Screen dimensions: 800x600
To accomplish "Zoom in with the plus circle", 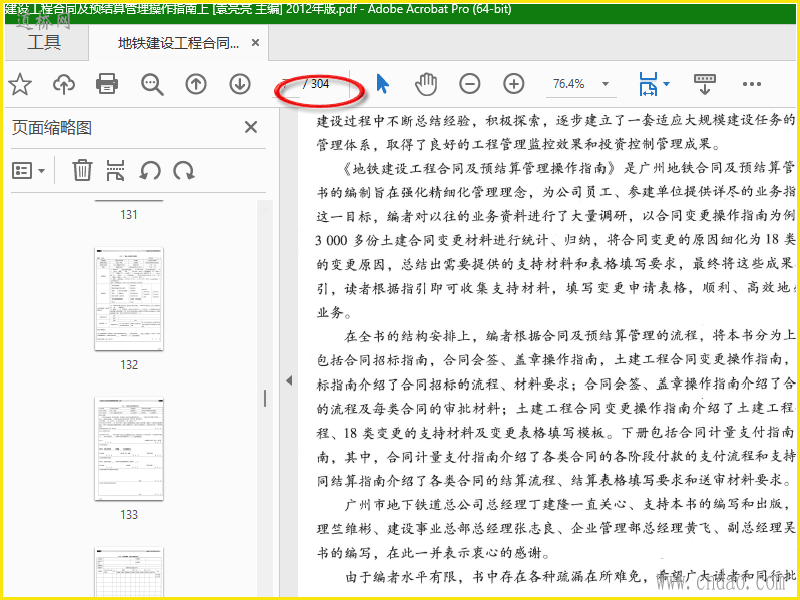I will click(514, 84).
